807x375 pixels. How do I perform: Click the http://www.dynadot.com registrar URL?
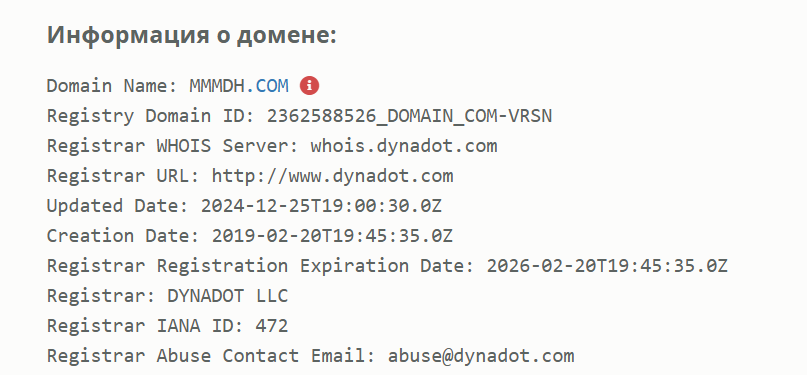pos(332,176)
